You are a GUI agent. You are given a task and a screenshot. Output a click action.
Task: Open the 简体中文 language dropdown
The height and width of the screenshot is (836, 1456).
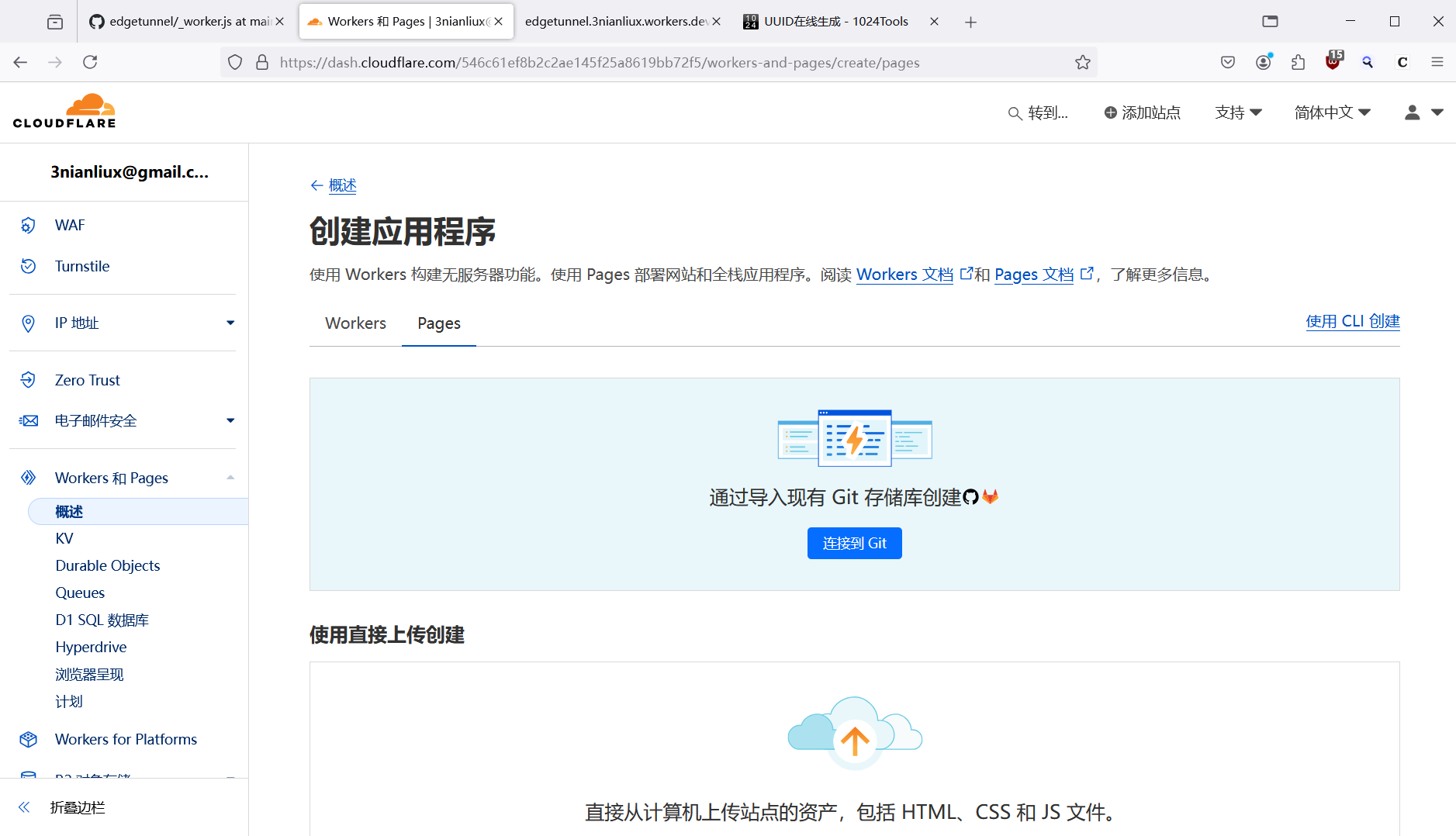(1333, 112)
